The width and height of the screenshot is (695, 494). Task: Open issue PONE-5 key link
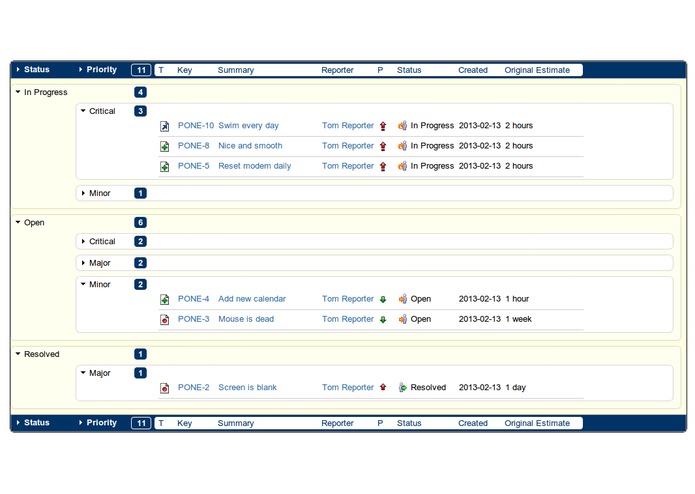pos(193,166)
